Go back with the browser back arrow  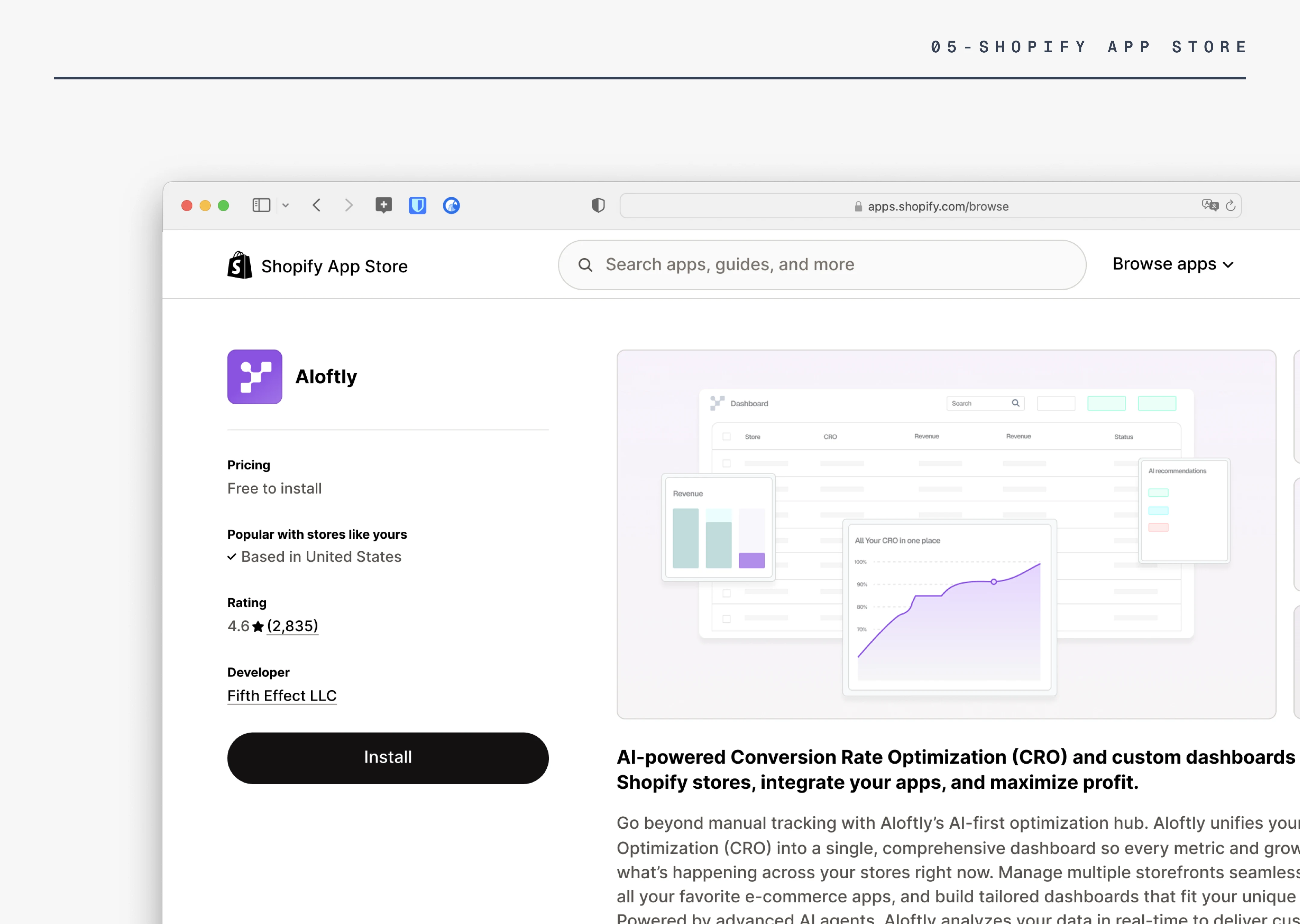coord(317,205)
